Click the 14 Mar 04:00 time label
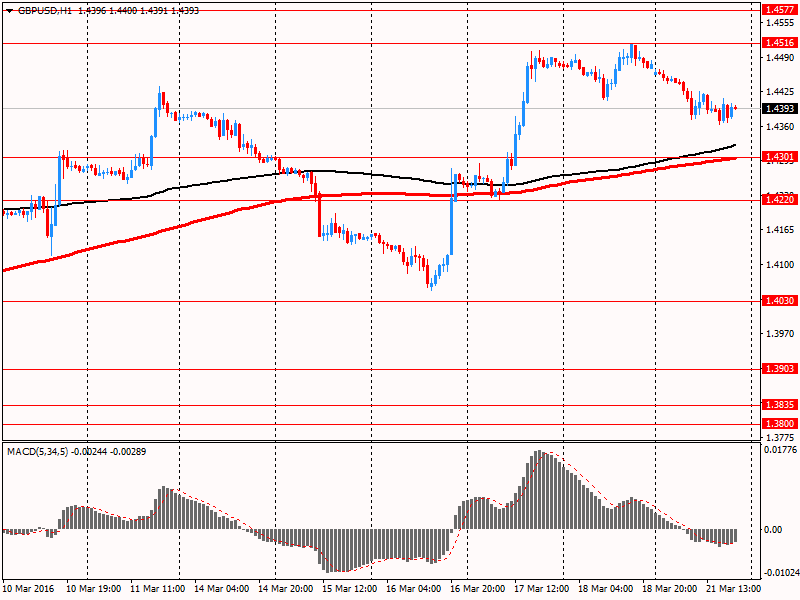 pos(221,589)
